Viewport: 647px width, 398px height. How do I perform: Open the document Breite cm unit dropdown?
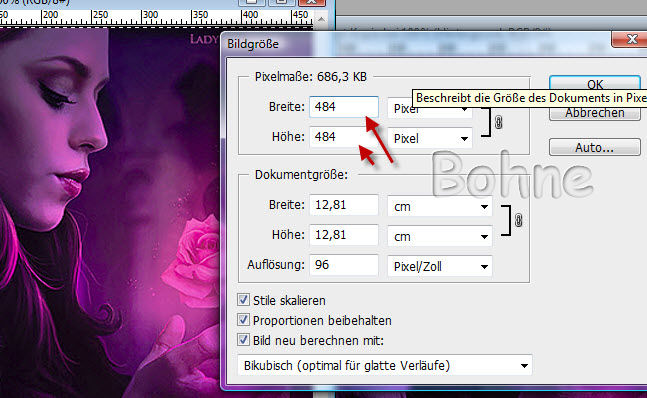pyautogui.click(x=439, y=207)
